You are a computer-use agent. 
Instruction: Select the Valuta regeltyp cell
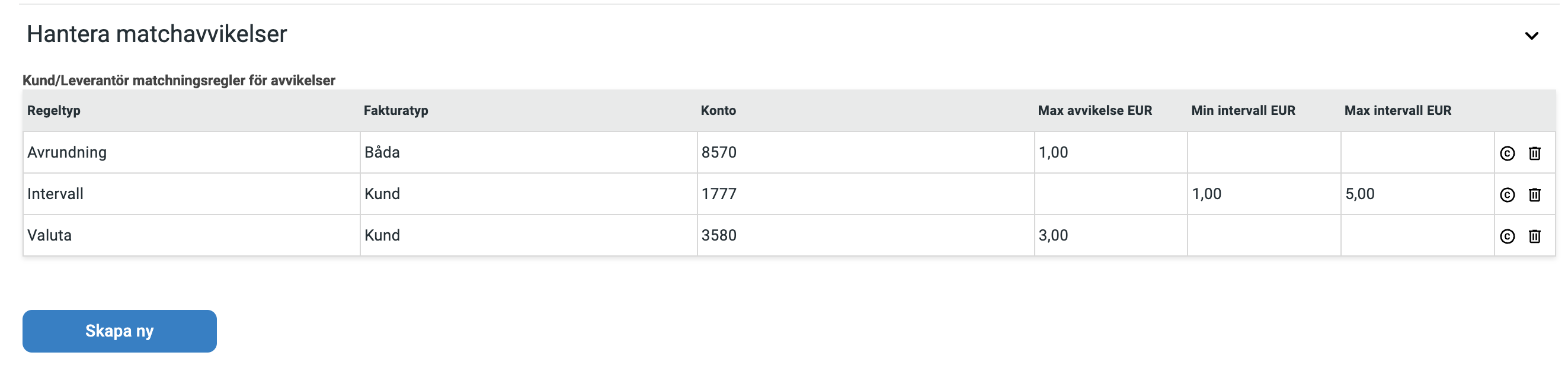192,235
